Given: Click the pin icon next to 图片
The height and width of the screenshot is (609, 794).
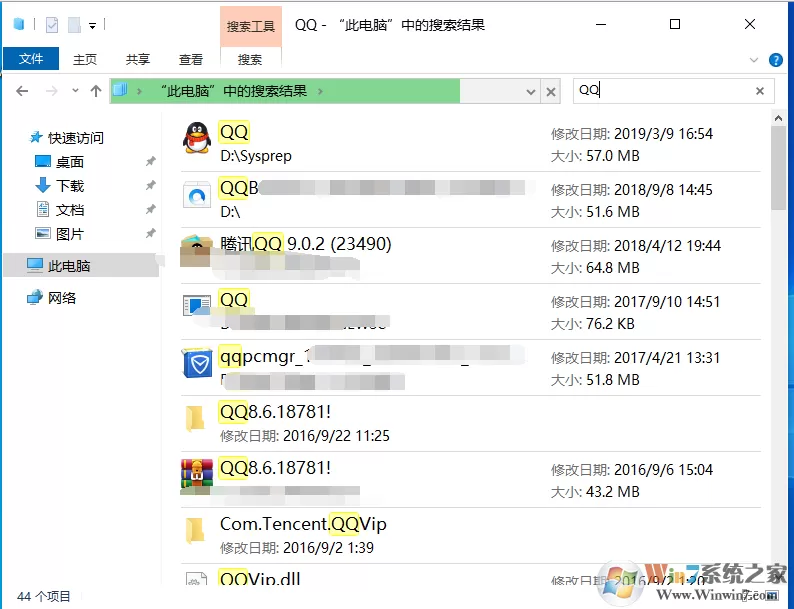Looking at the screenshot, I should 150,233.
